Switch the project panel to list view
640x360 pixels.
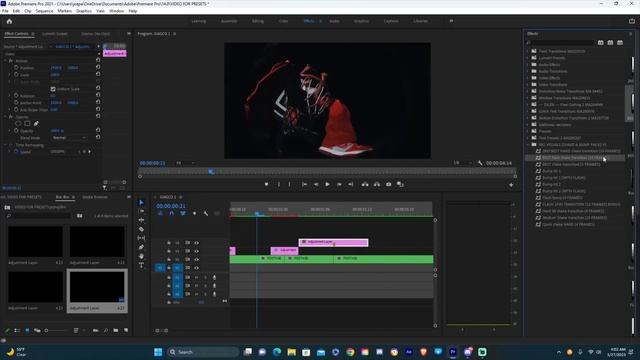click(x=17, y=330)
